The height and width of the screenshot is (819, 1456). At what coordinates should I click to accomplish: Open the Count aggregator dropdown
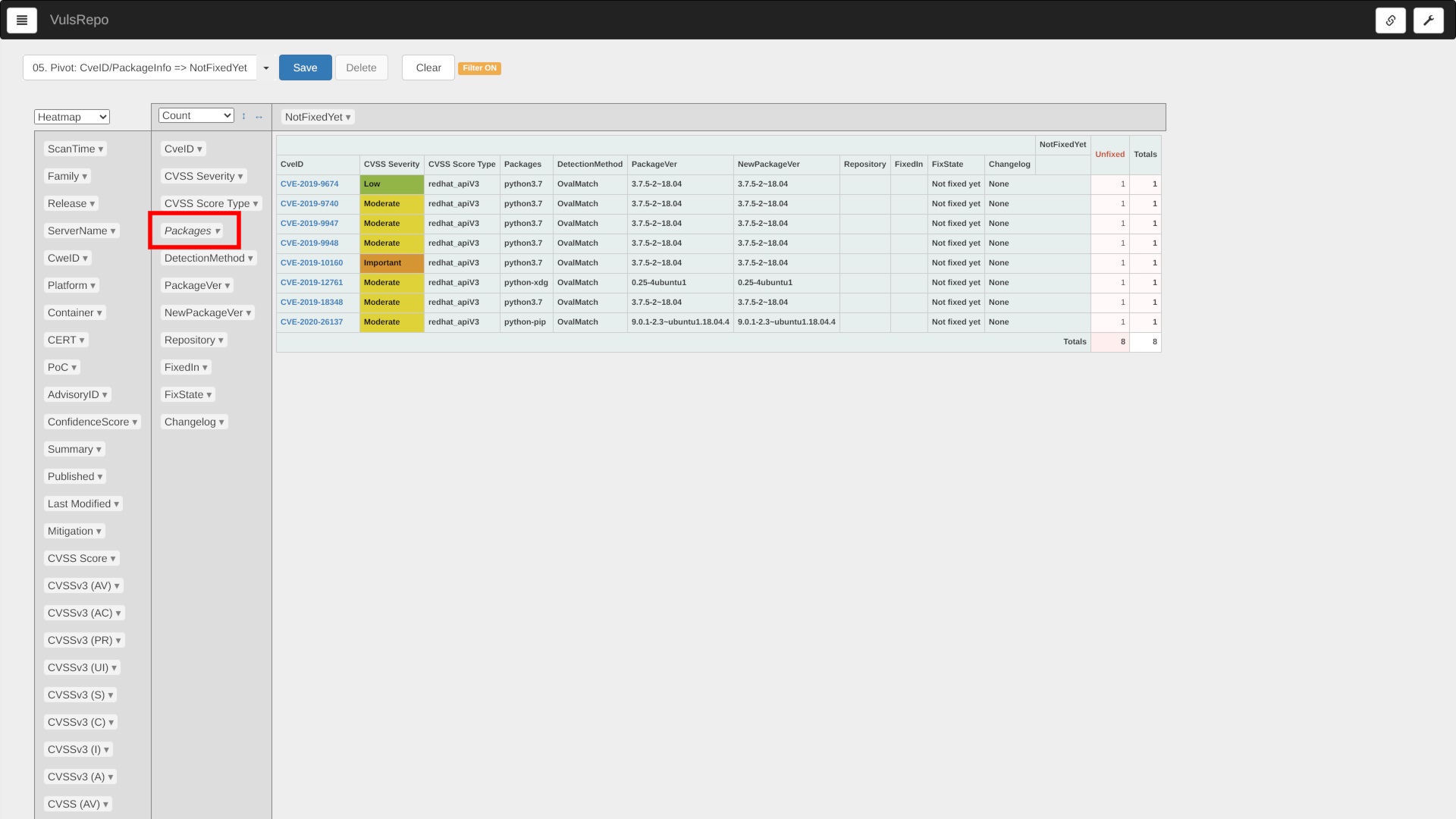pos(196,115)
